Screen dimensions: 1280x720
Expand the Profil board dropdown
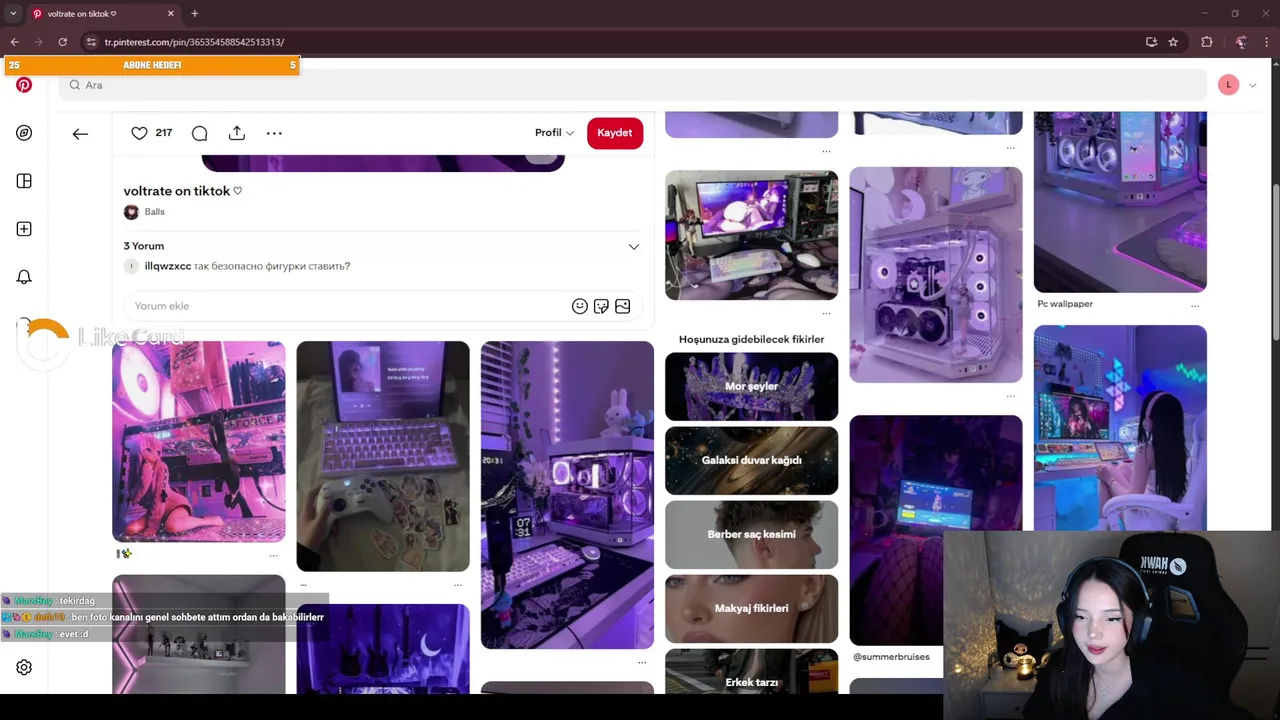click(554, 133)
